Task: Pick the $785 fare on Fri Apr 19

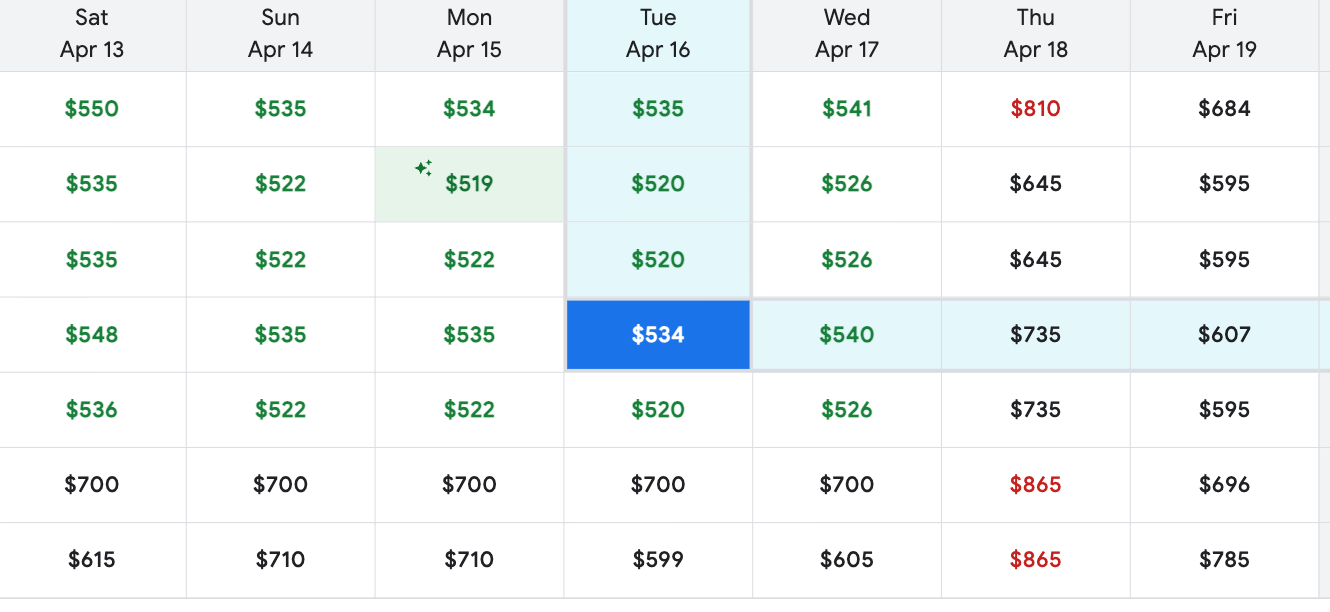Action: coord(1224,560)
